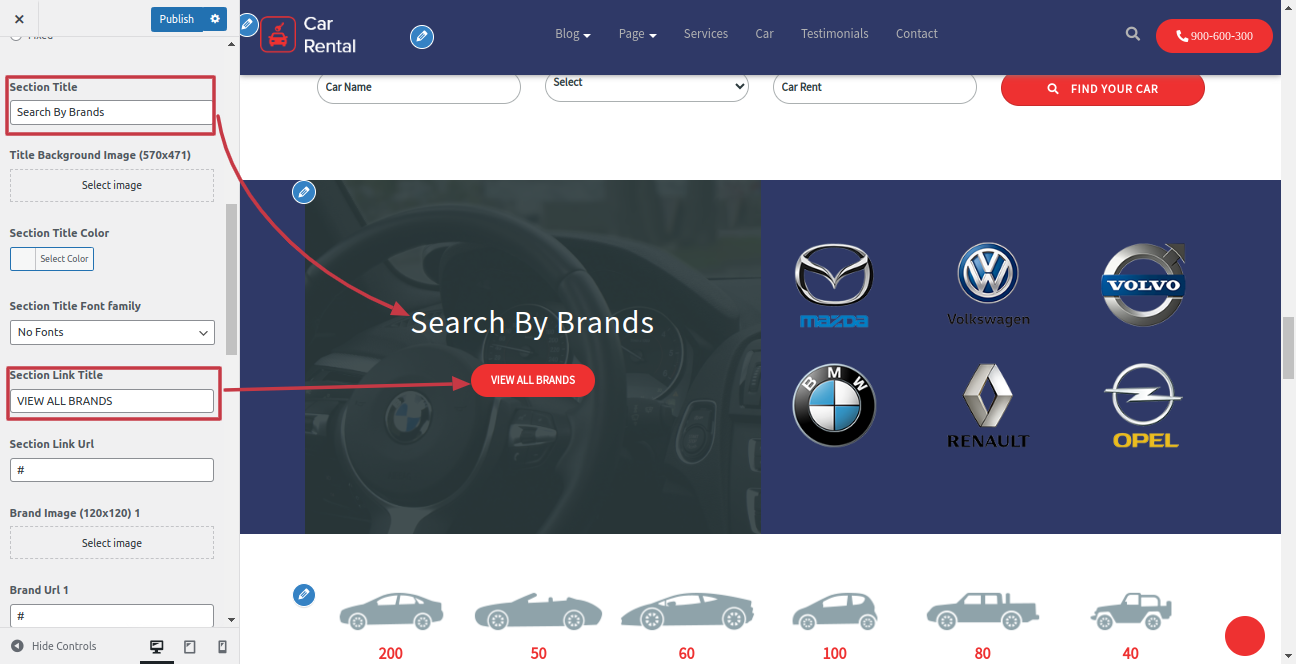The image size is (1296, 664).
Task: Focus the Section Link Title field
Action: point(112,401)
